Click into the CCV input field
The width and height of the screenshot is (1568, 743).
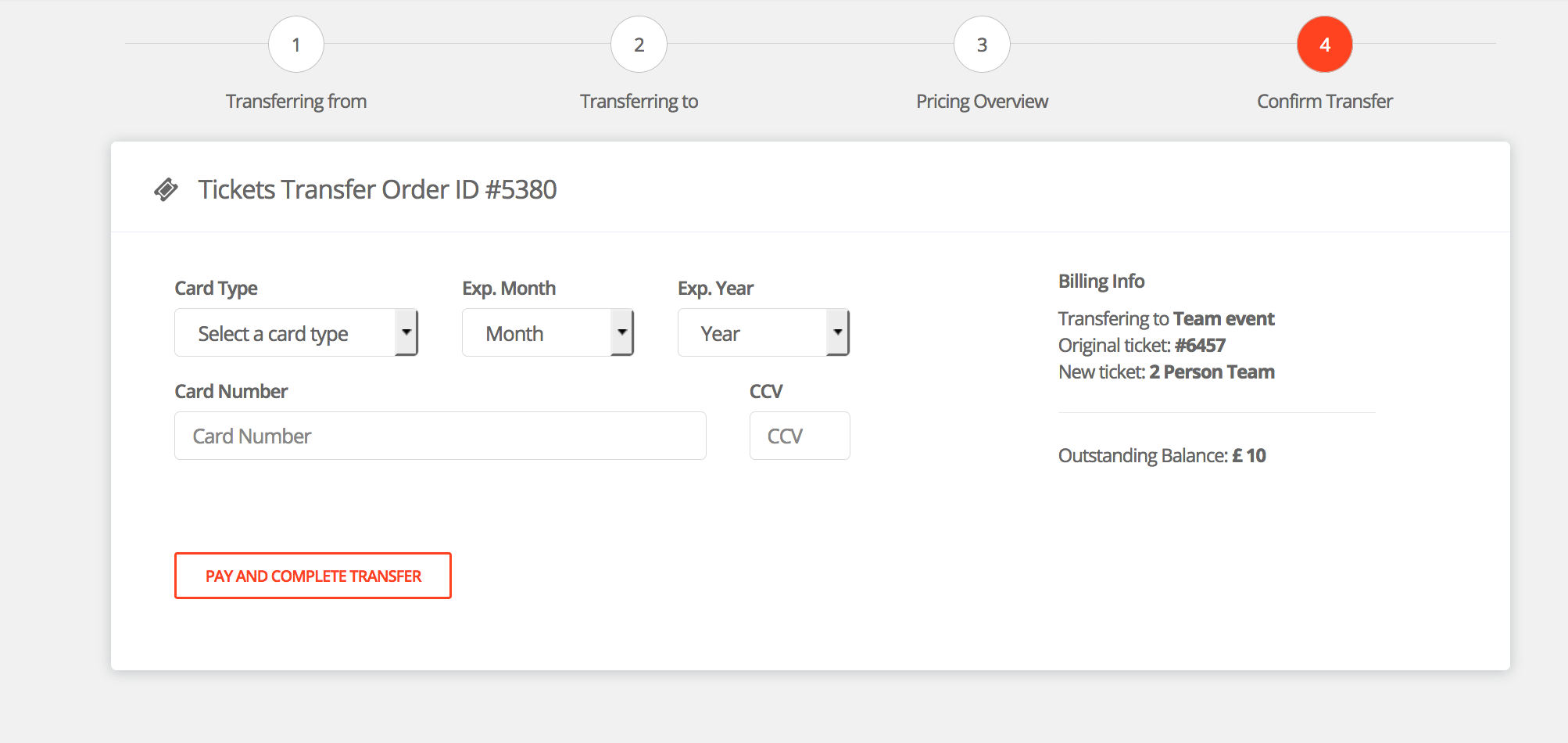click(799, 436)
